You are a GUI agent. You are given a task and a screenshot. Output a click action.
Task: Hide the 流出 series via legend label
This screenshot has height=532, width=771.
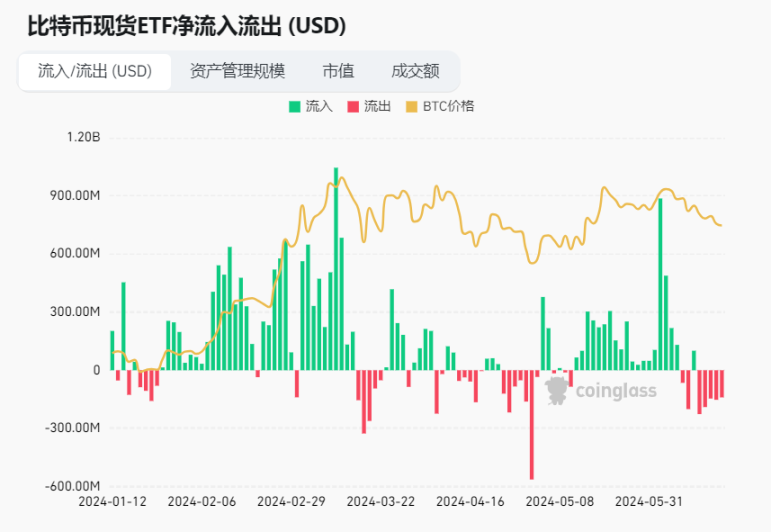pos(377,105)
